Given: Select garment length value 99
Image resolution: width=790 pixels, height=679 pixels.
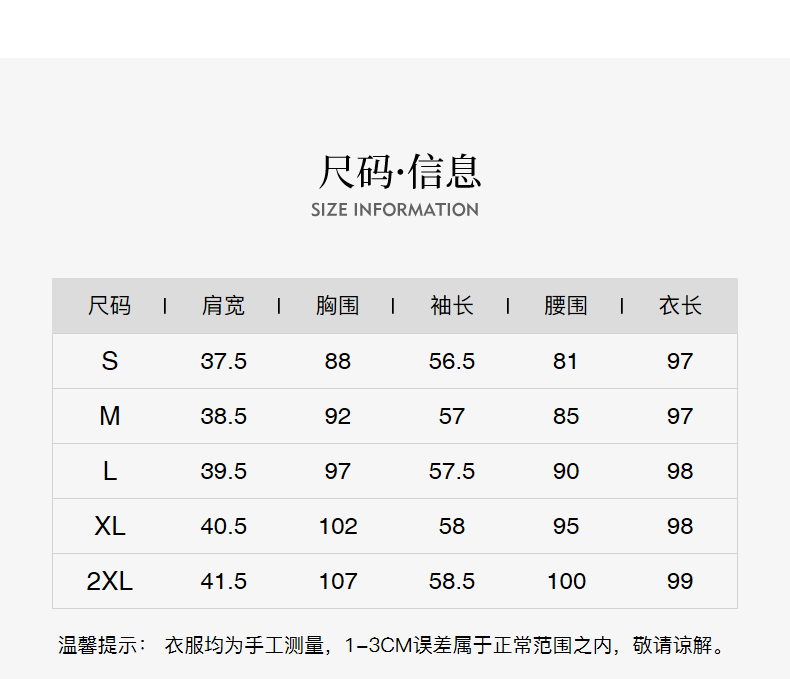Looking at the screenshot, I should click(680, 581).
